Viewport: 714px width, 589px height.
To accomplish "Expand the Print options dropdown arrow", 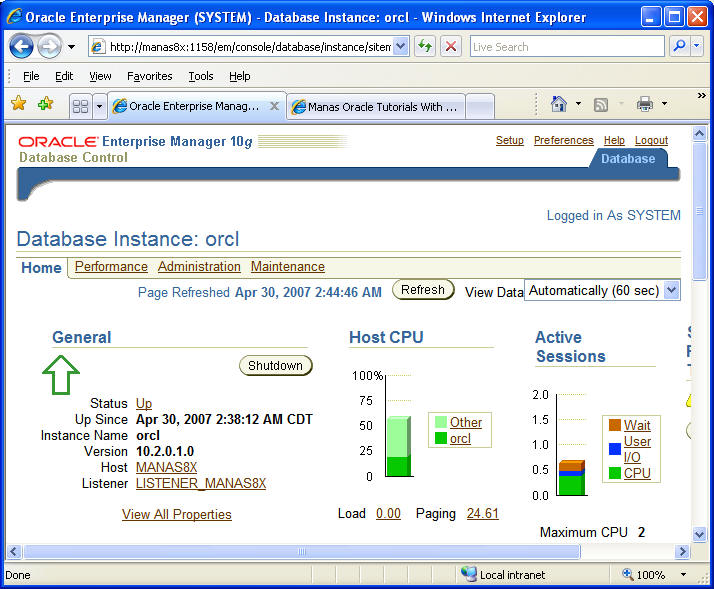I will point(665,104).
